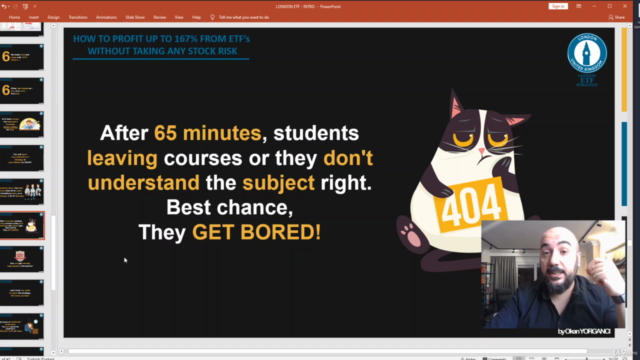The height and width of the screenshot is (360, 640).
Task: Open the Animations ribbon tab
Action: (x=106, y=18)
